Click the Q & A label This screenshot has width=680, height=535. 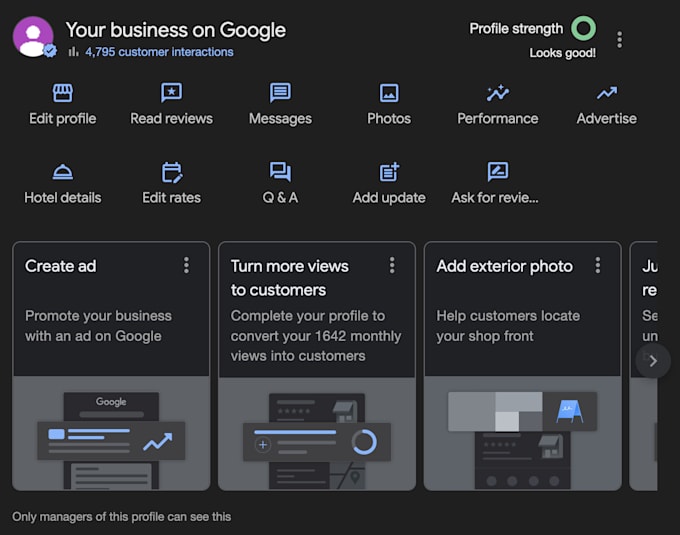coord(280,198)
